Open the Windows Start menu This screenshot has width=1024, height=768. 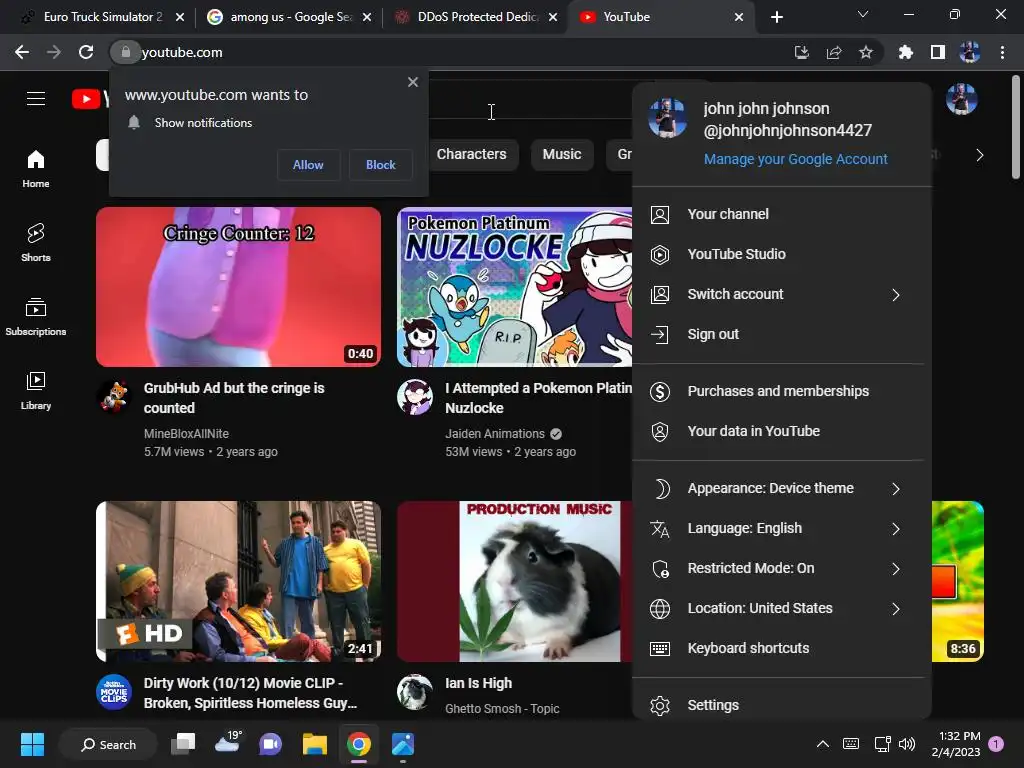pos(32,744)
